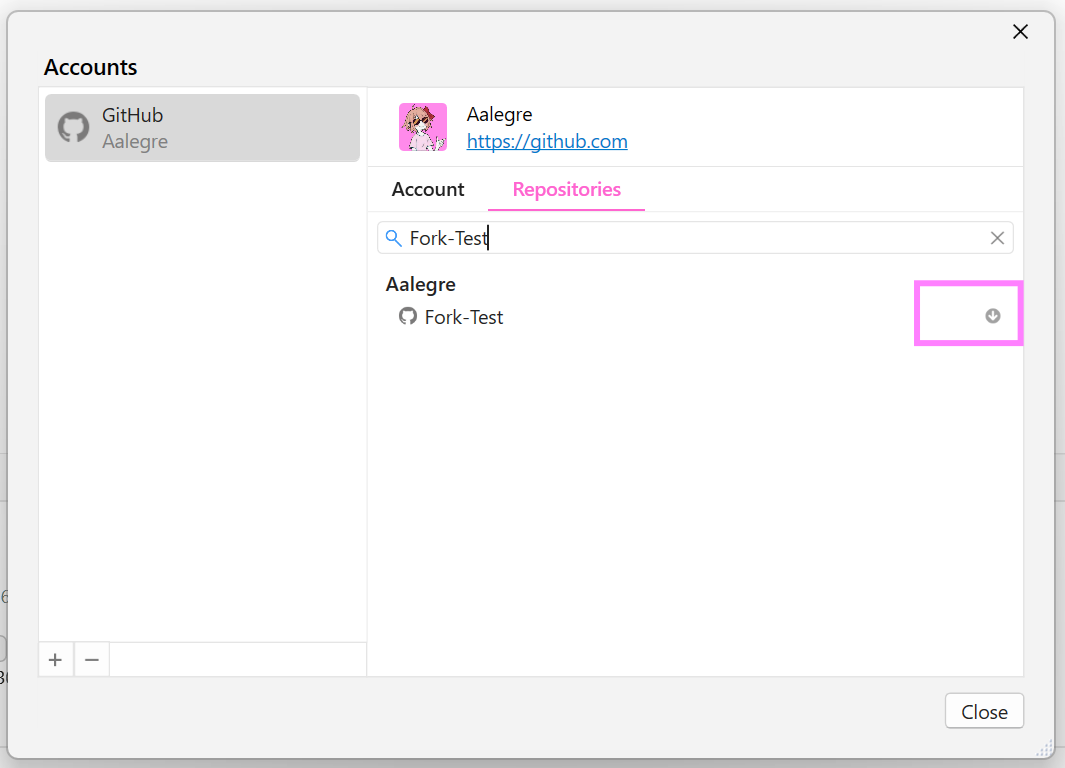The height and width of the screenshot is (768, 1065).
Task: Clear the search with the X icon
Action: point(997,238)
